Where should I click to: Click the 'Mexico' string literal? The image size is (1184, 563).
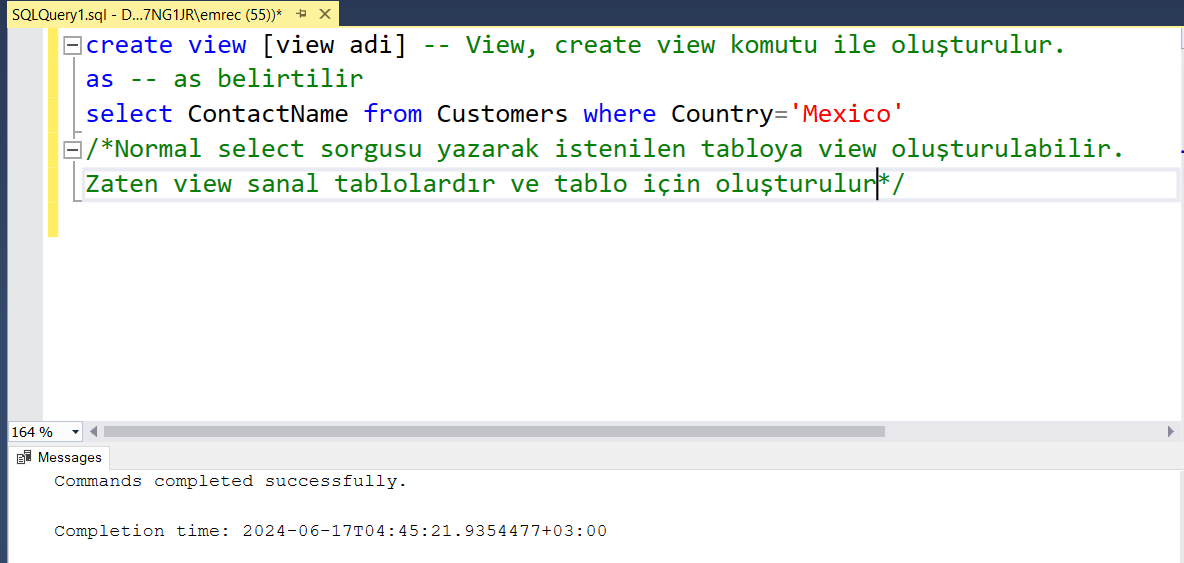tap(846, 114)
